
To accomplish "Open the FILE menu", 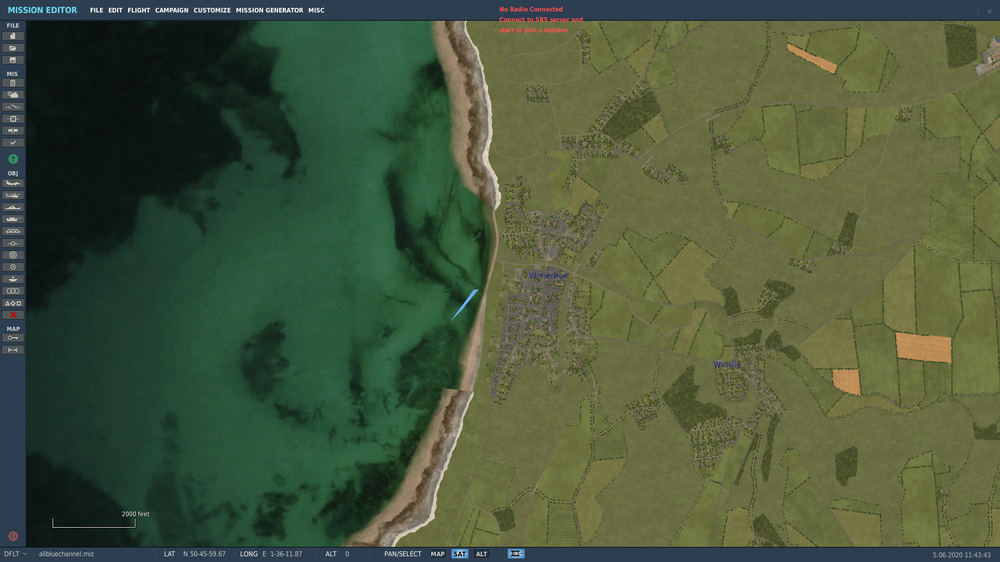I will coord(96,10).
